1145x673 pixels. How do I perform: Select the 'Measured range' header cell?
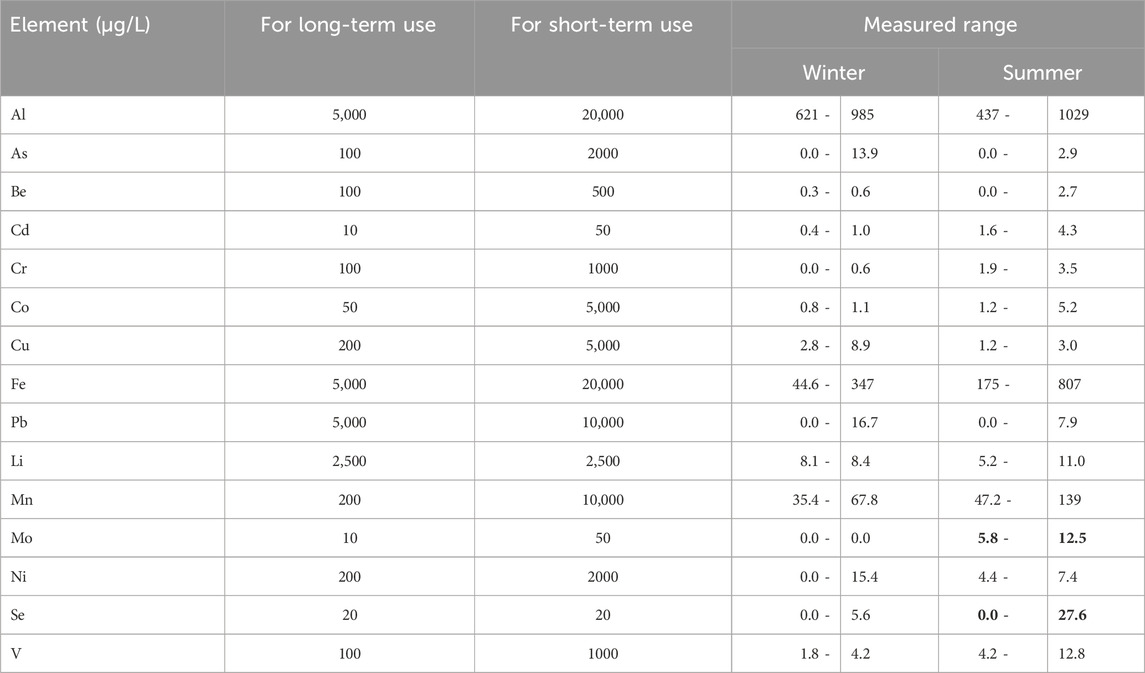tap(940, 25)
